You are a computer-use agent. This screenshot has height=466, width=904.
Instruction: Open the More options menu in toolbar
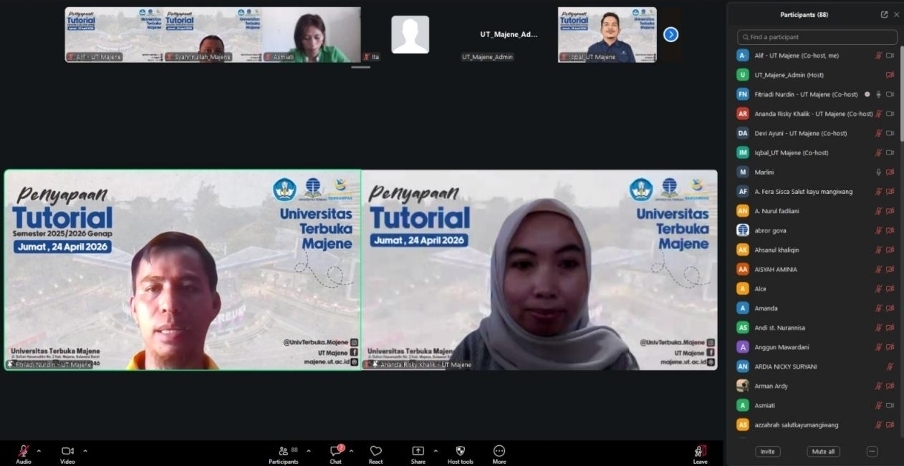499,451
